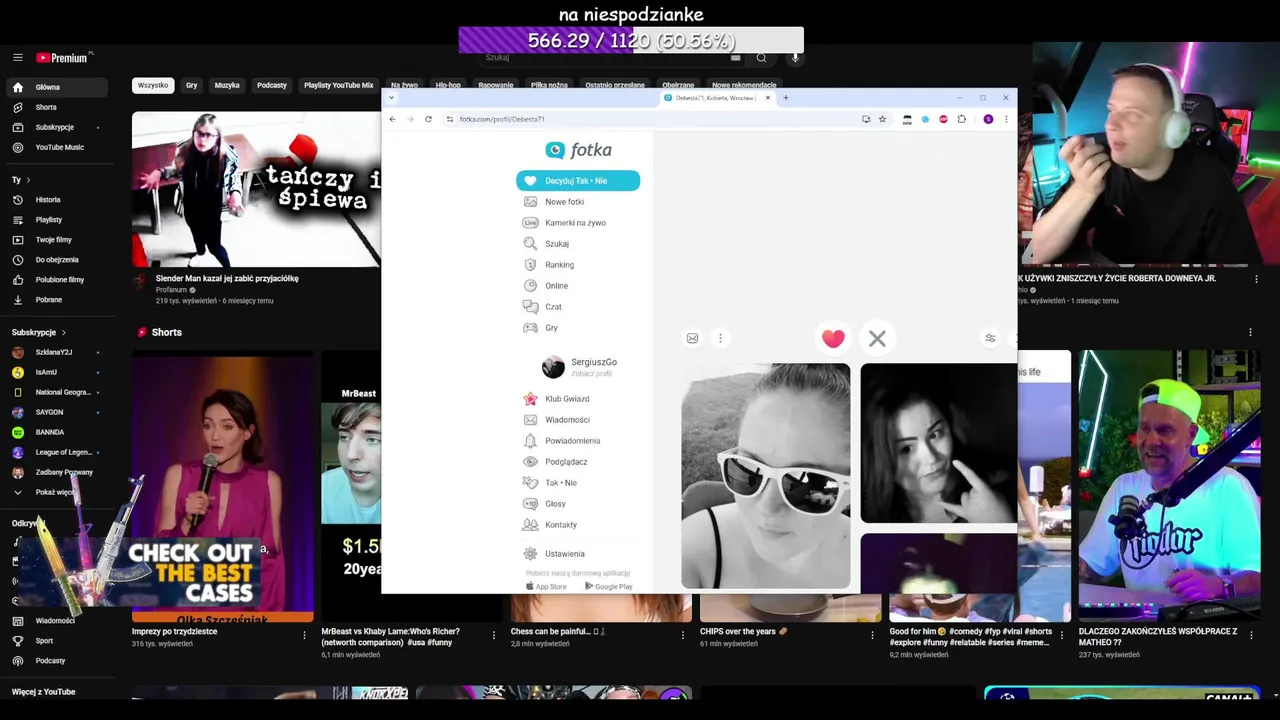This screenshot has width=1280, height=720.
Task: Select the Wszystko filter chip
Action: [x=153, y=85]
